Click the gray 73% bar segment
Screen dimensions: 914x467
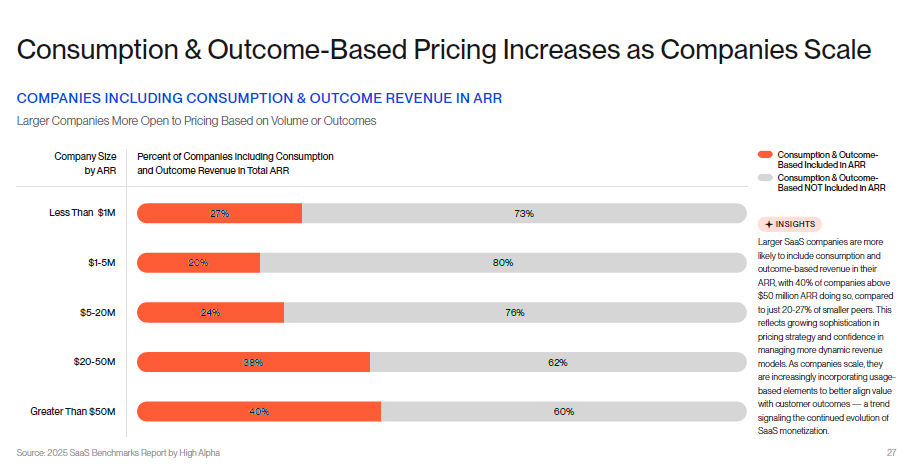(x=523, y=213)
